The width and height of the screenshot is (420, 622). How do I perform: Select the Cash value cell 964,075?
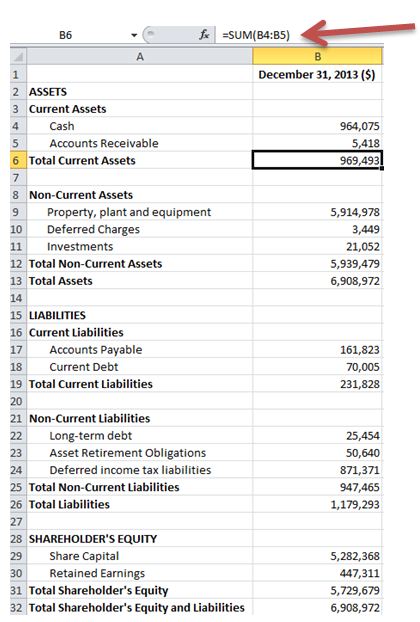pyautogui.click(x=318, y=126)
